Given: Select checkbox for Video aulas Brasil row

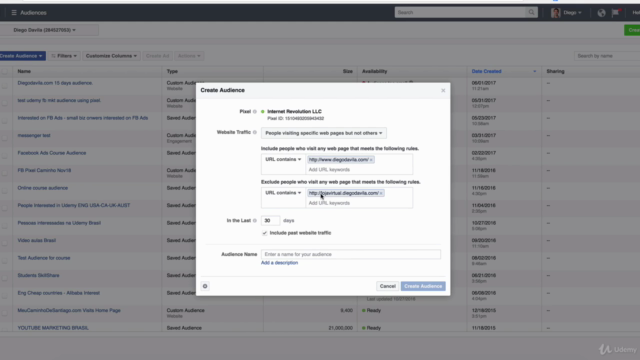Looking at the screenshot, I should (x=4, y=243).
